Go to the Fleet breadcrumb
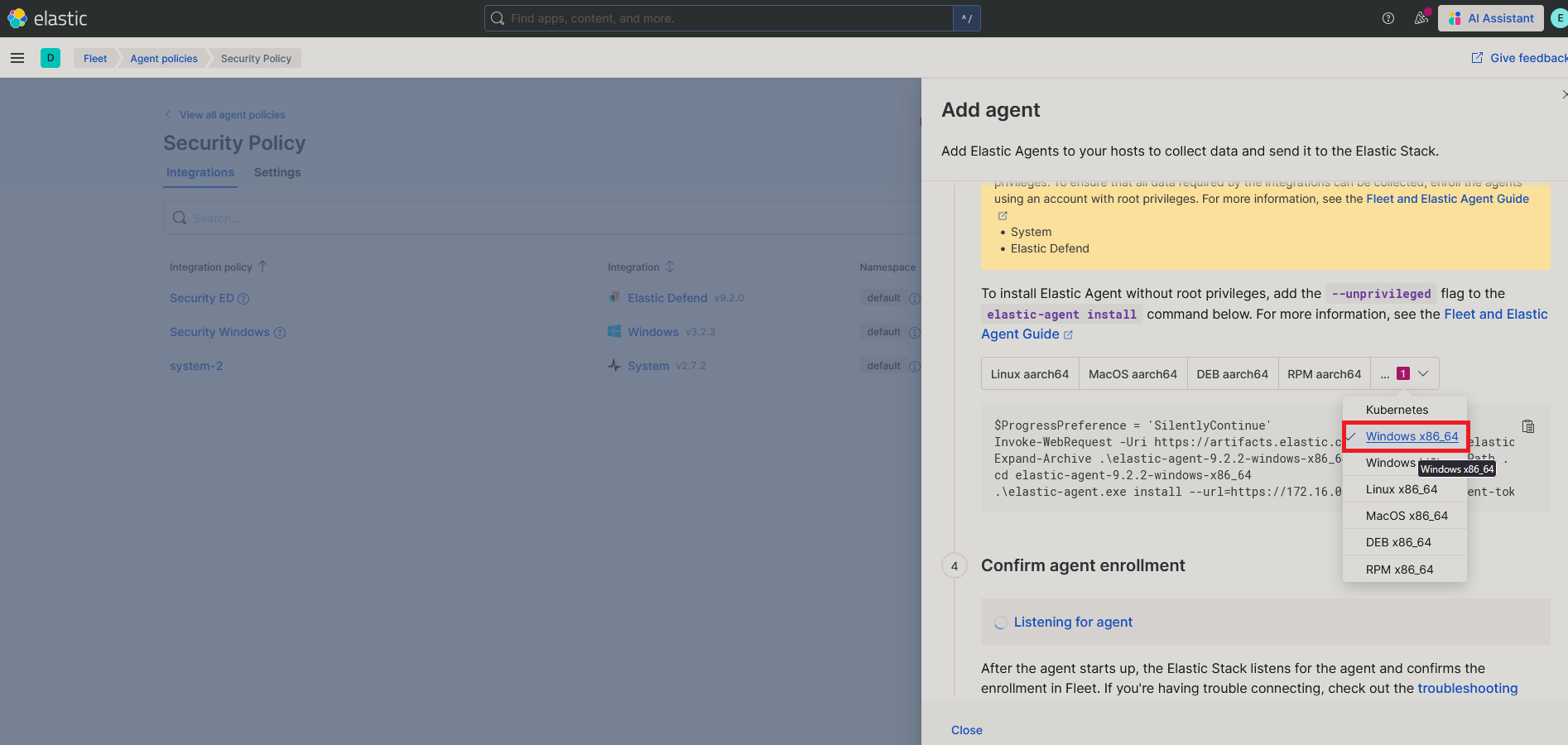Viewport: 1568px width, 745px height. pyautogui.click(x=95, y=58)
